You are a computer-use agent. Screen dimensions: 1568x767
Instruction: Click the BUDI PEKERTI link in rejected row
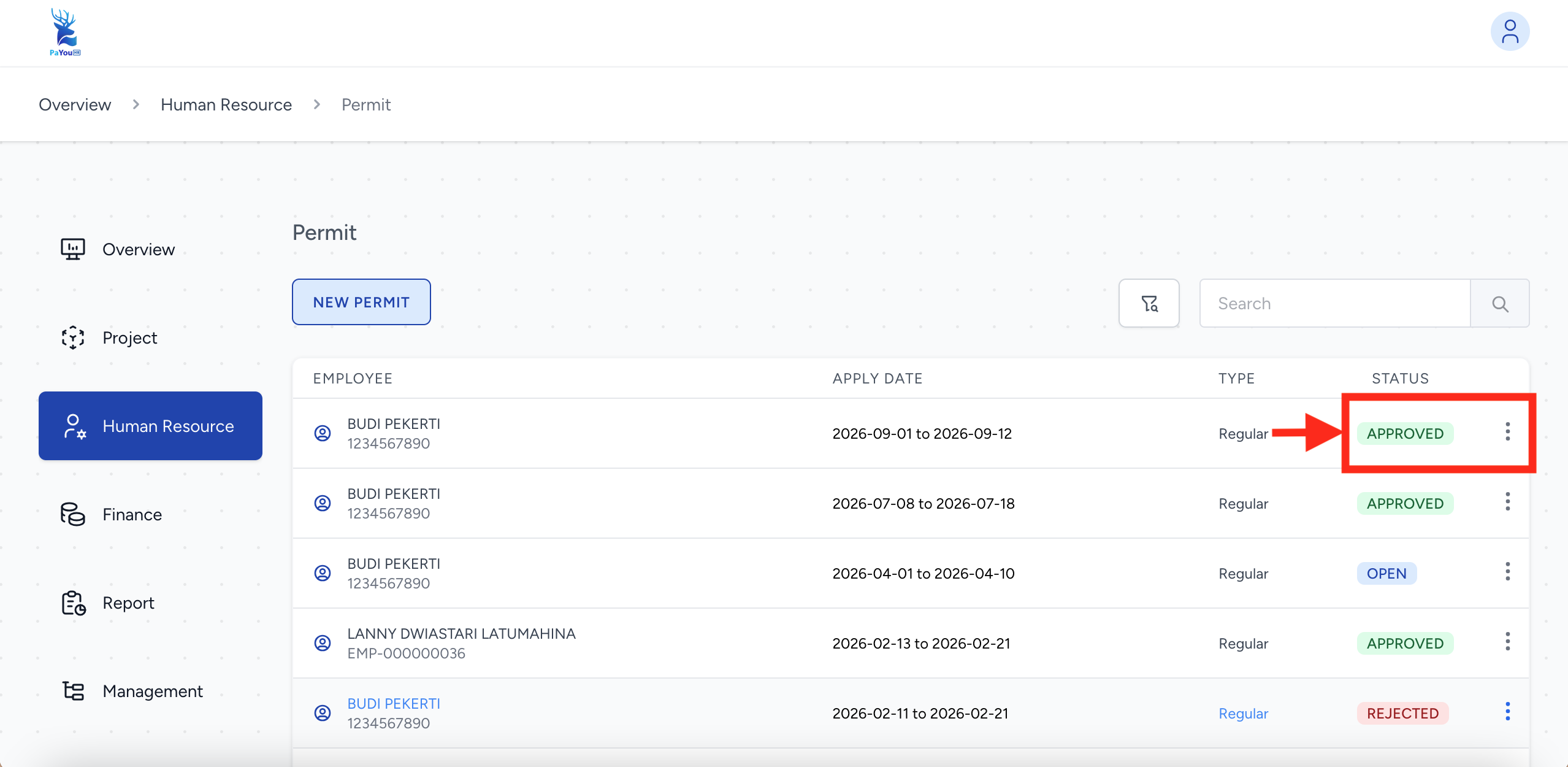[x=394, y=703]
